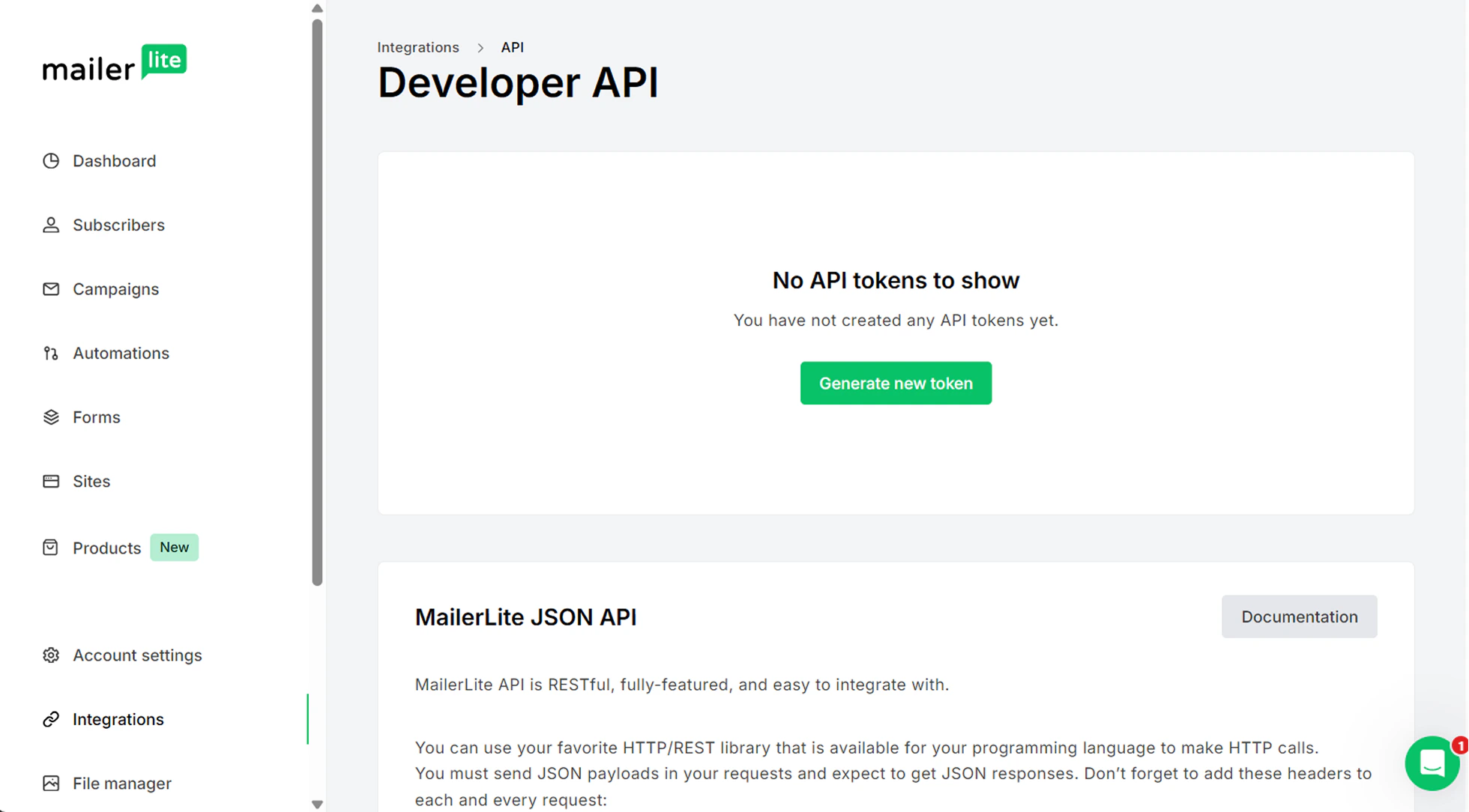Click the Products bag icon

point(50,548)
